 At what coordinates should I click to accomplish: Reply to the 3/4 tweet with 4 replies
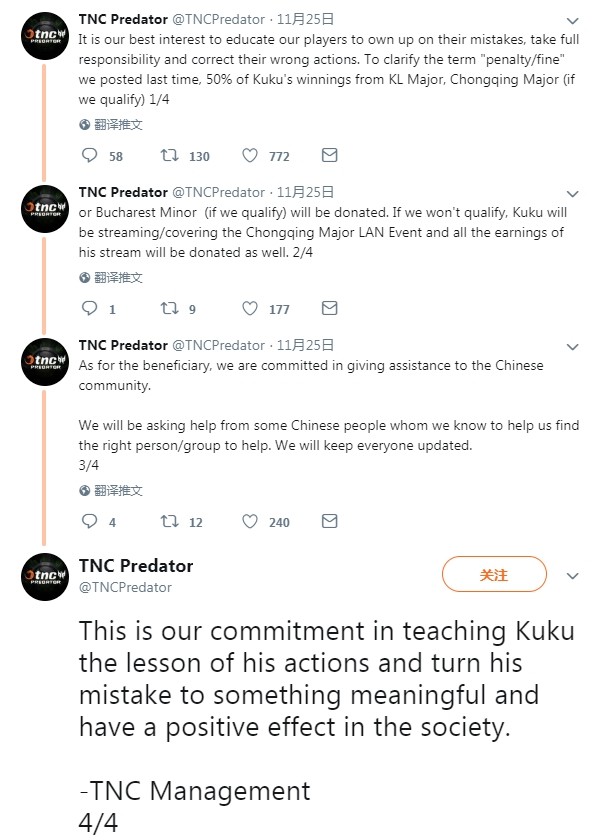tap(89, 522)
